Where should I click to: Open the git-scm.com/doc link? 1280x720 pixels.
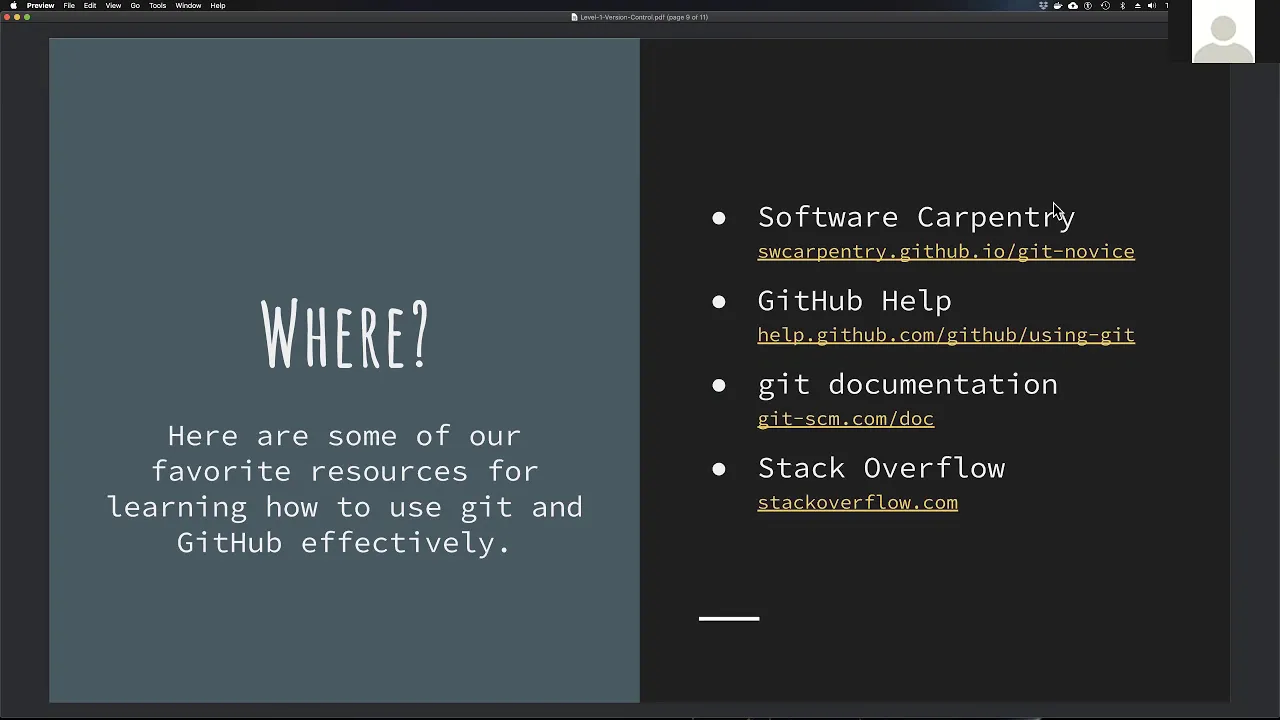[x=846, y=419]
